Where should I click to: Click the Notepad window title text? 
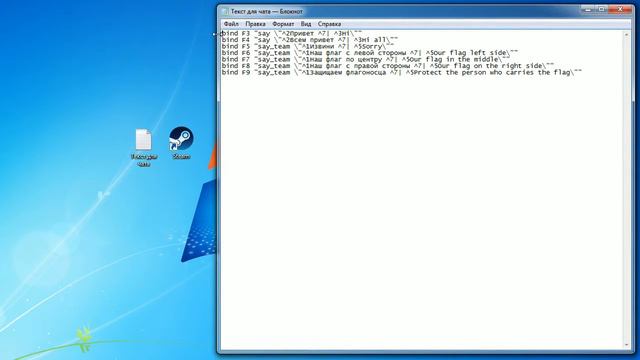267,11
